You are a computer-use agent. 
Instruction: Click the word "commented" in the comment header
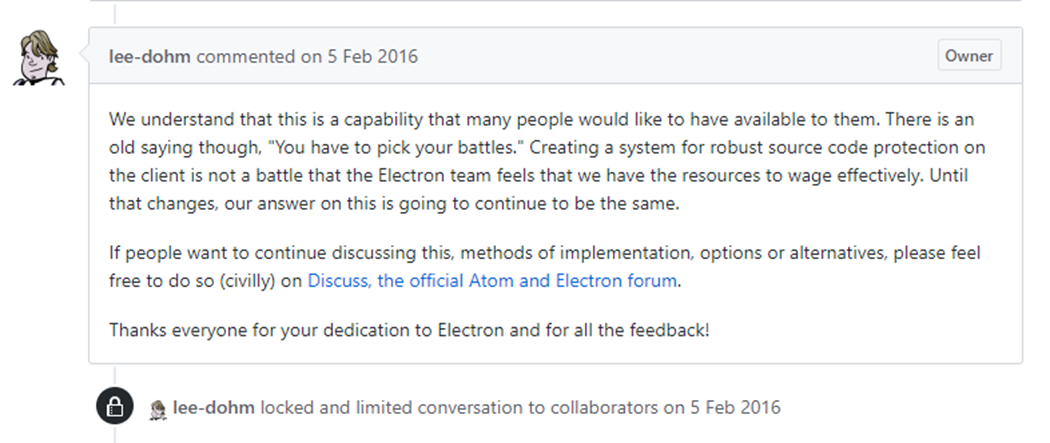click(x=247, y=56)
